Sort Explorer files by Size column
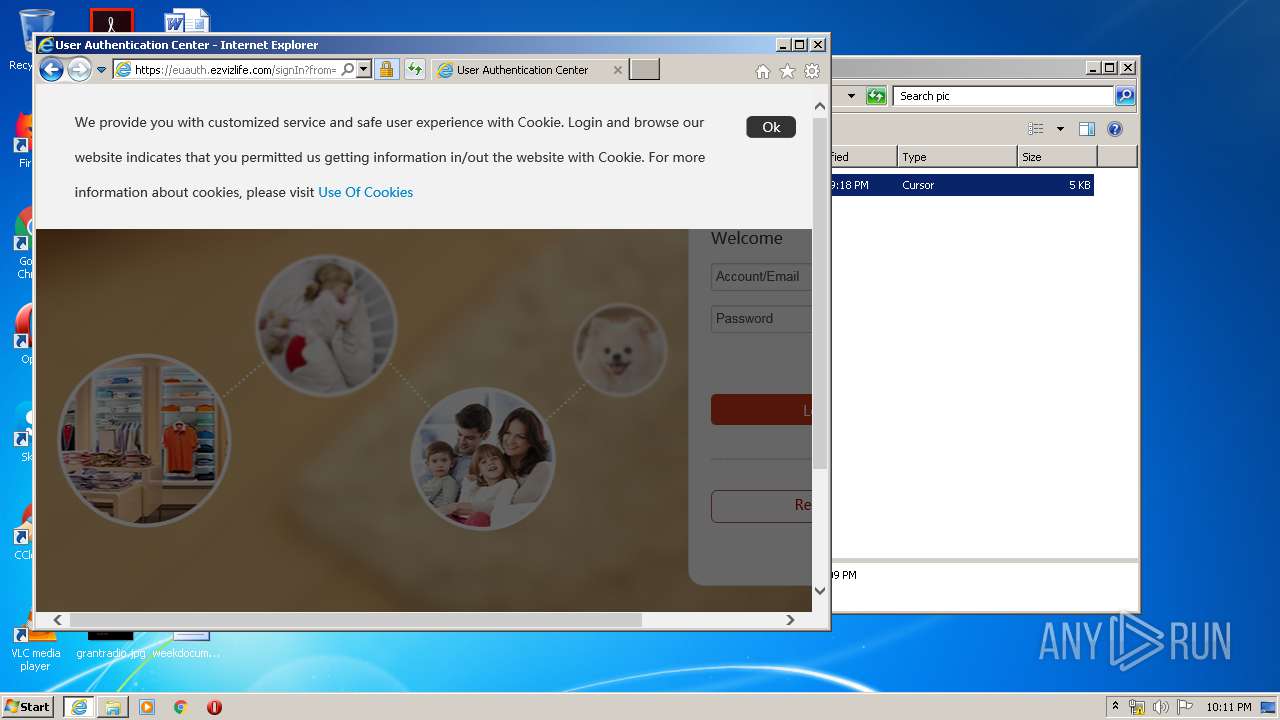This screenshot has height=720, width=1280. (x=1057, y=157)
